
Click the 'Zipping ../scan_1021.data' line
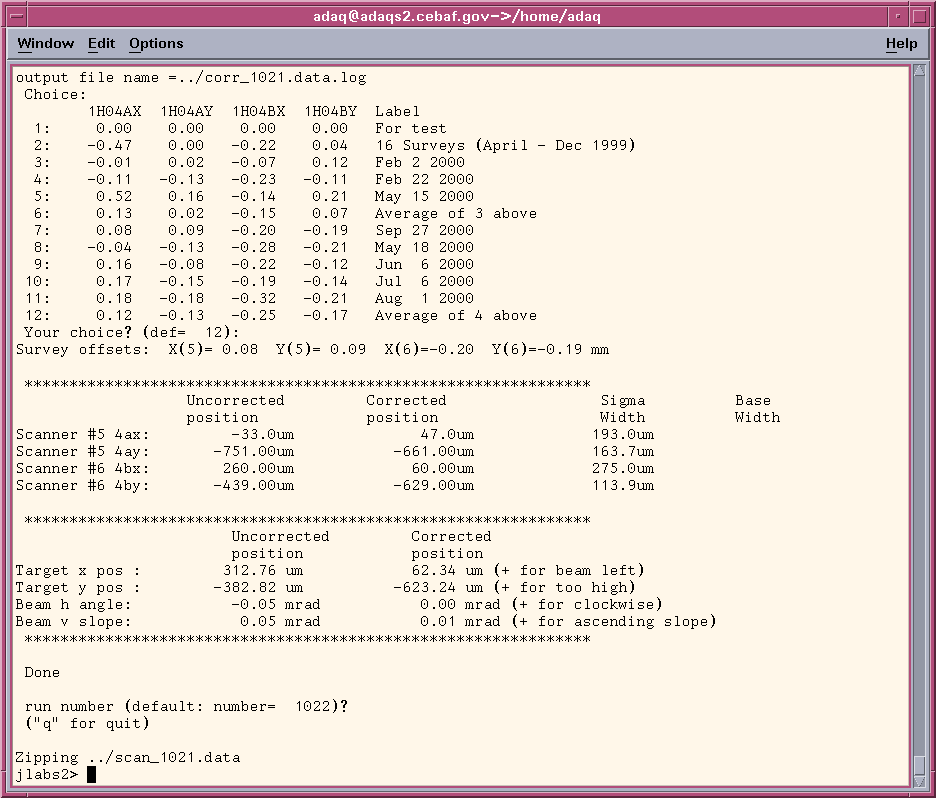[x=128, y=758]
